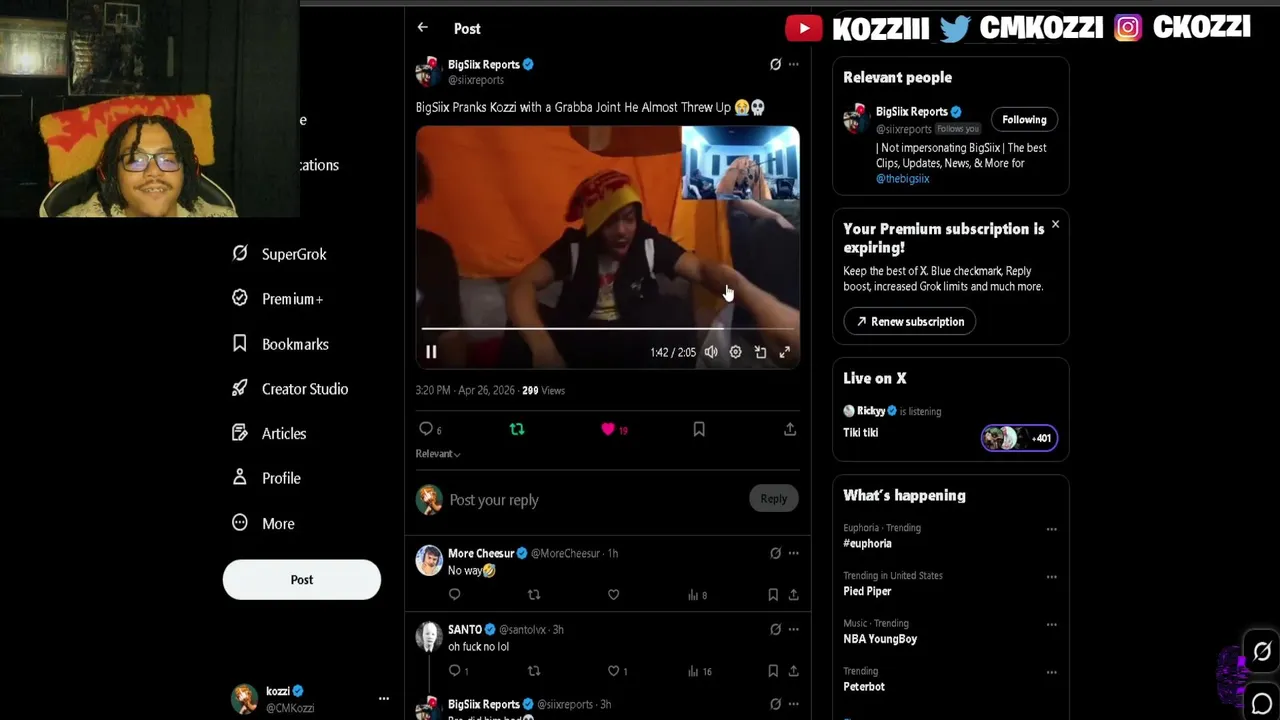Pause the playing video
The image size is (1280, 720).
(431, 352)
